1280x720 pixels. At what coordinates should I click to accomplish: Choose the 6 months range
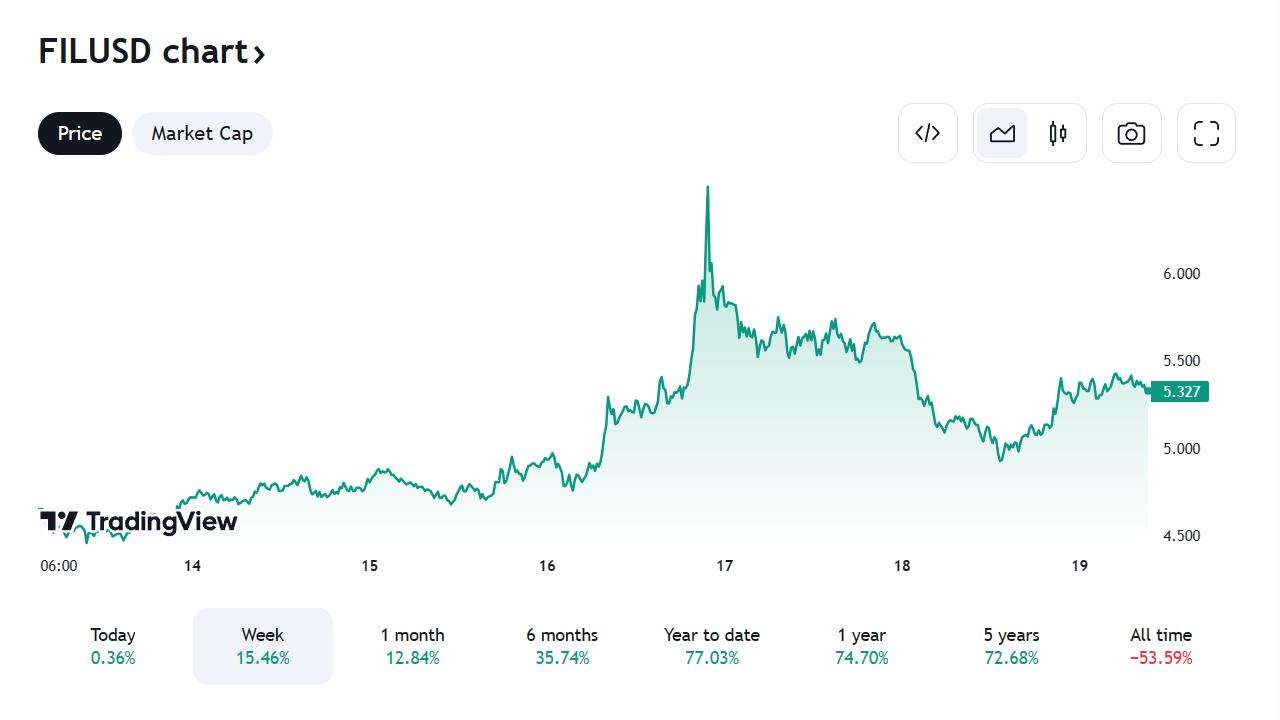click(x=562, y=646)
